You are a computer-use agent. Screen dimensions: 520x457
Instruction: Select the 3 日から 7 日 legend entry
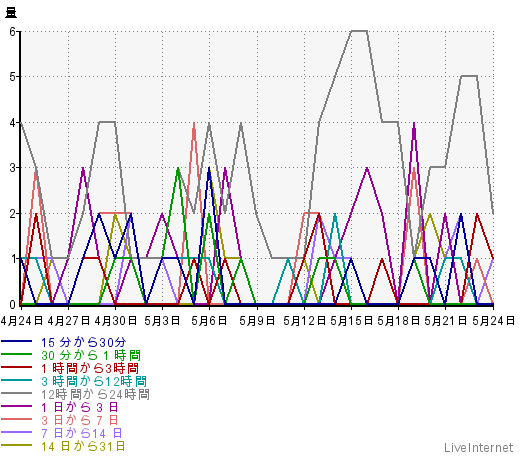pyautogui.click(x=80, y=420)
